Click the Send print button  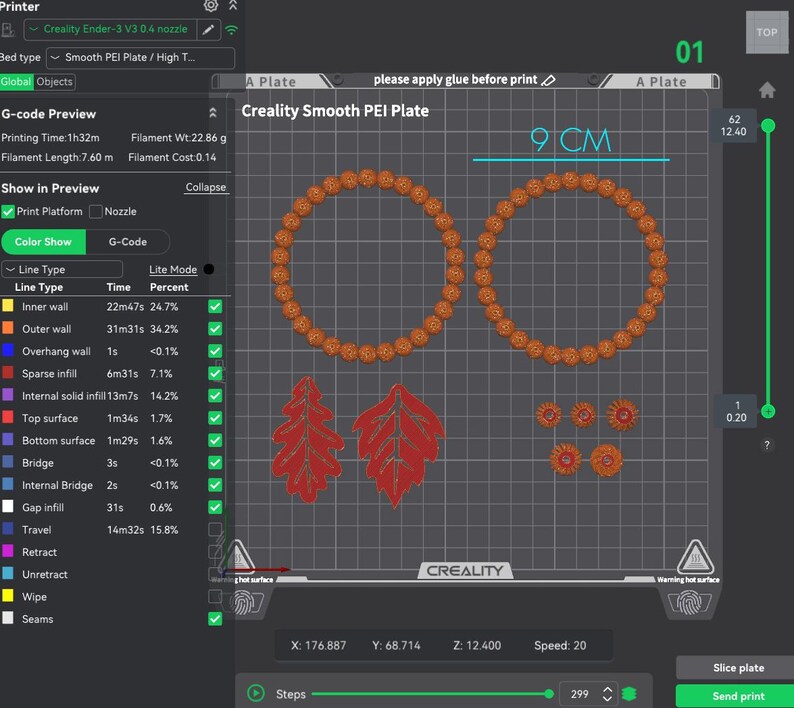point(737,696)
